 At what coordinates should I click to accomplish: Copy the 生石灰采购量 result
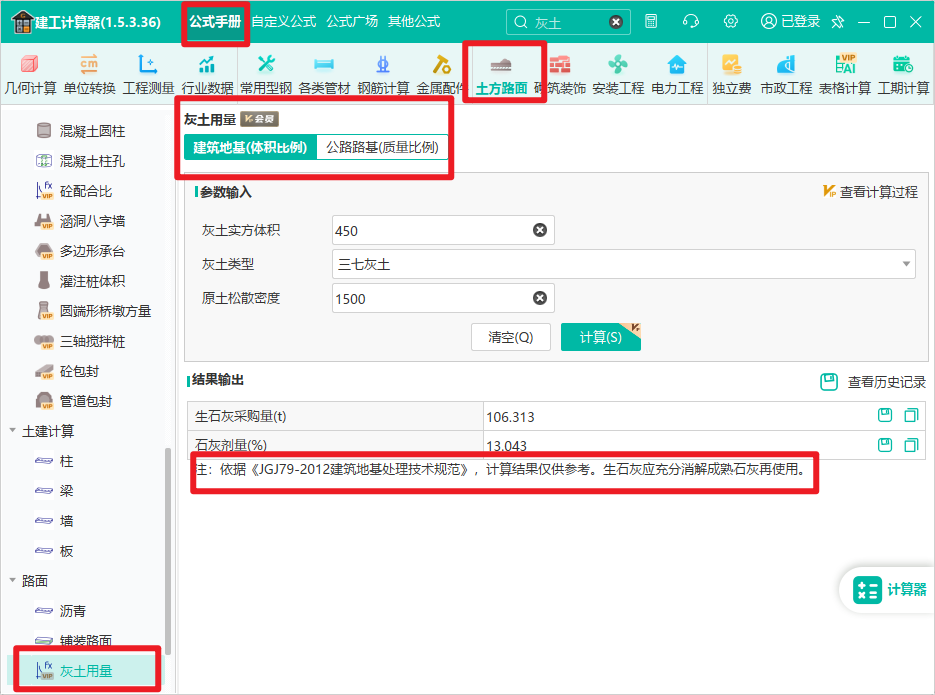[x=911, y=415]
